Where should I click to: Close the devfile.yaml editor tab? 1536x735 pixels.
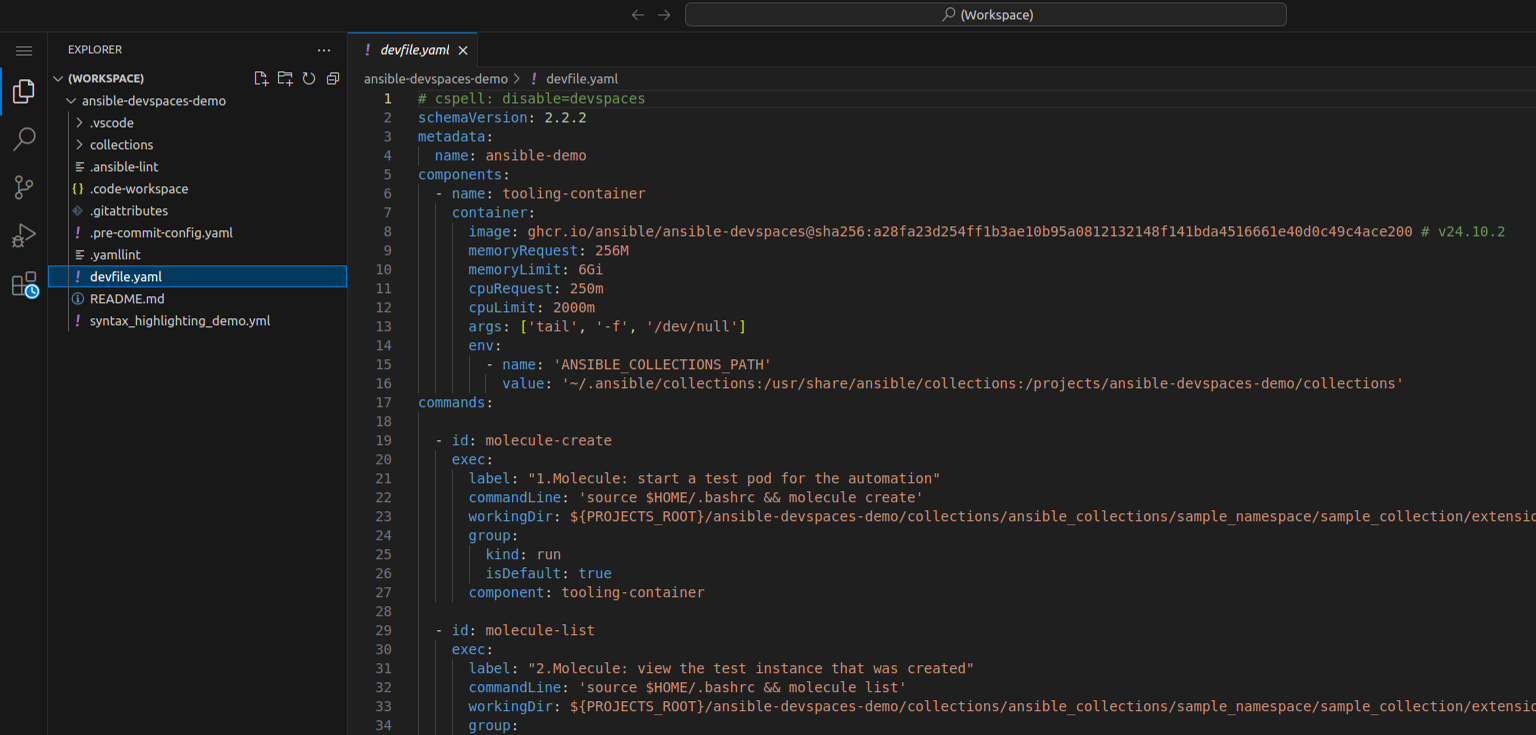point(463,50)
